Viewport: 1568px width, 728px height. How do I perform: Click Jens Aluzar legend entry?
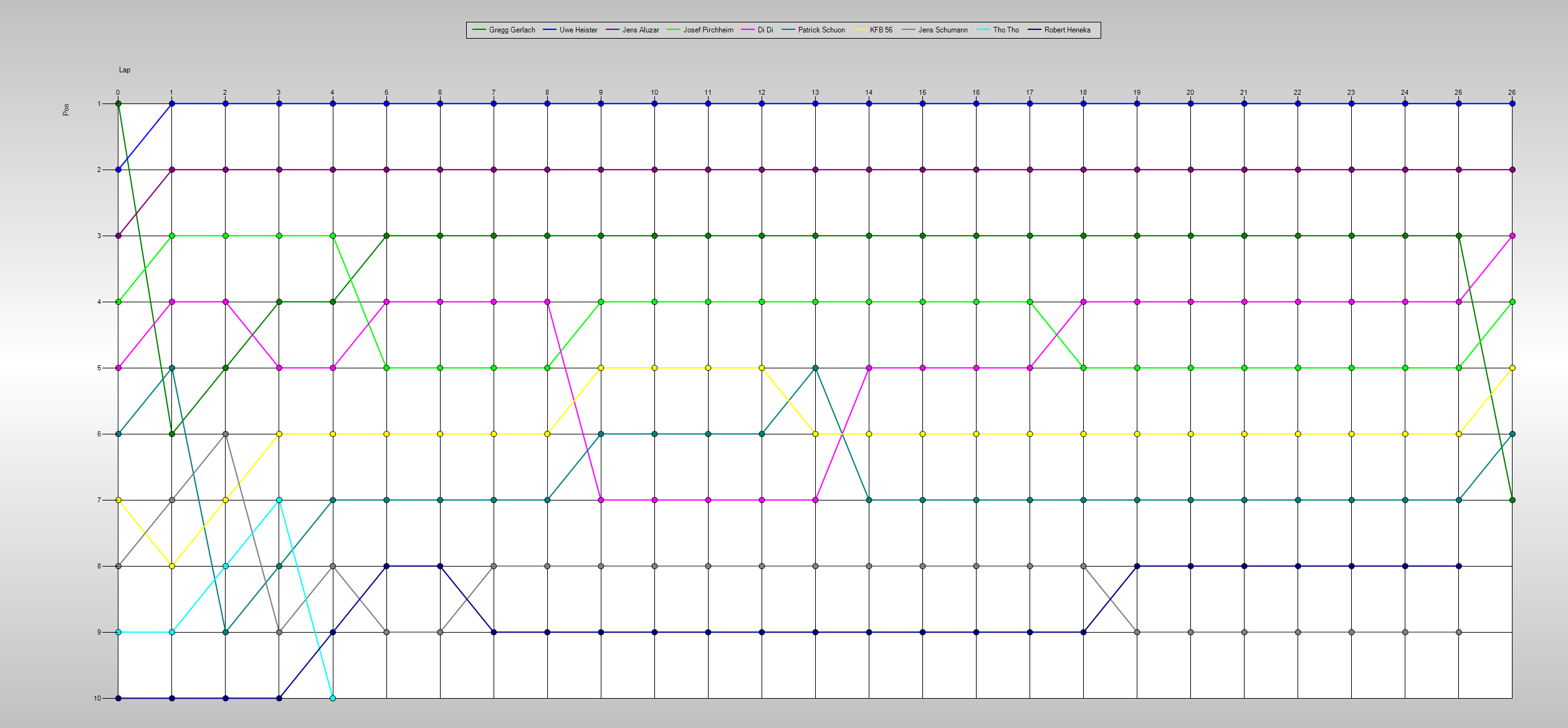633,30
